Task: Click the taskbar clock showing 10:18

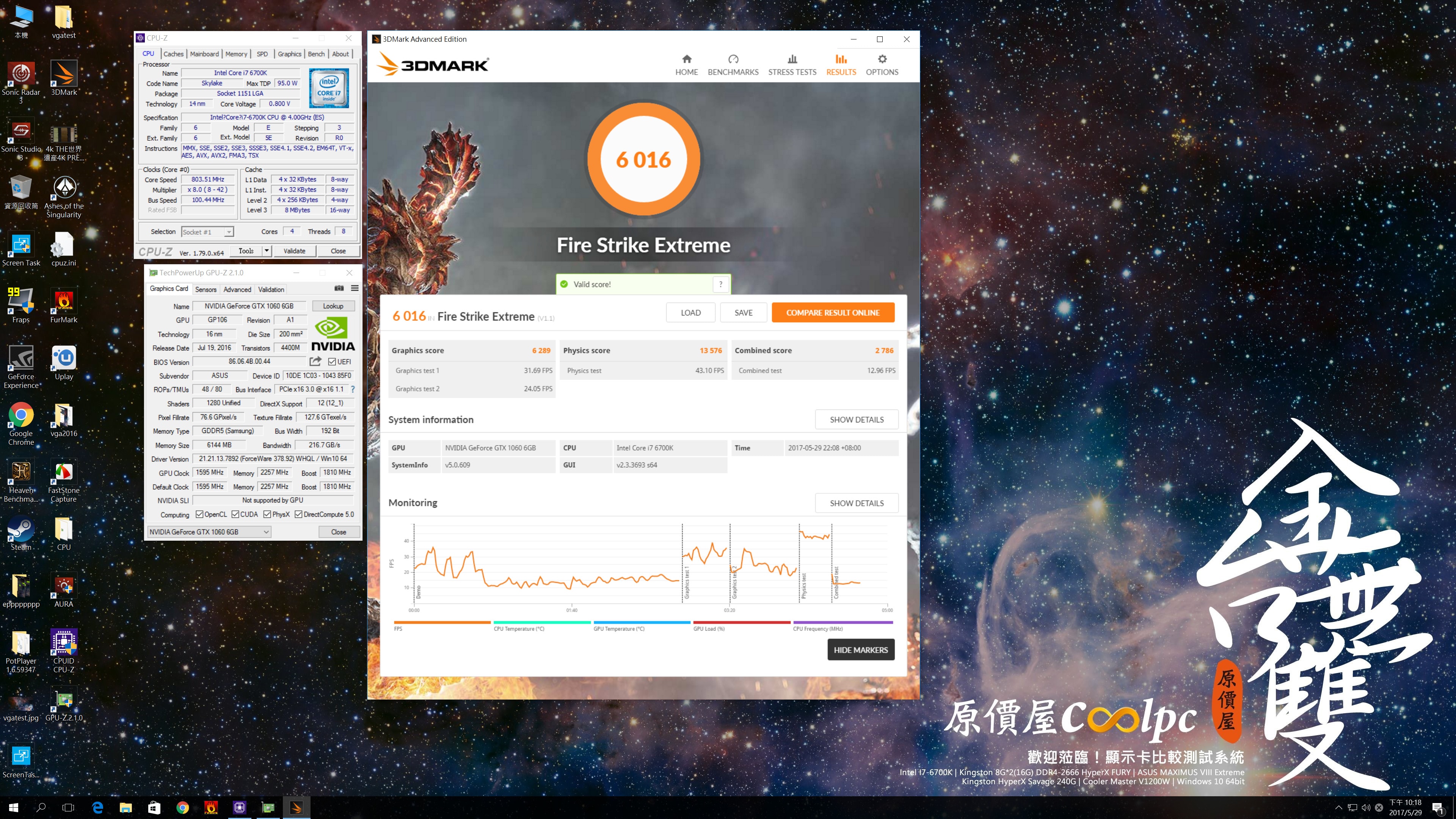Action: (x=1405, y=808)
